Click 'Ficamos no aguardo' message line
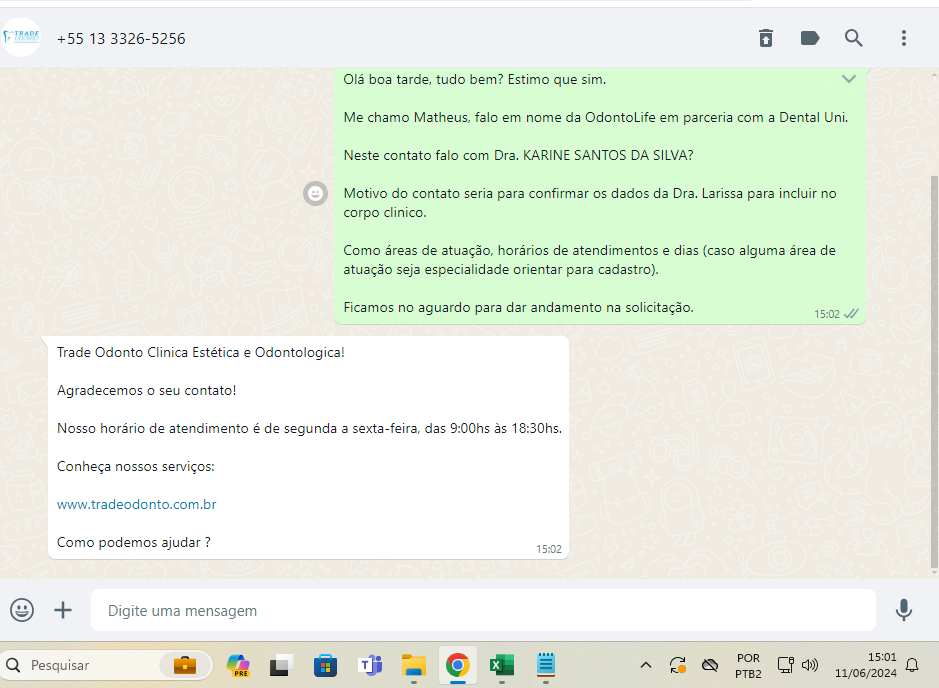Screen dimensions: 939x688 point(519,307)
